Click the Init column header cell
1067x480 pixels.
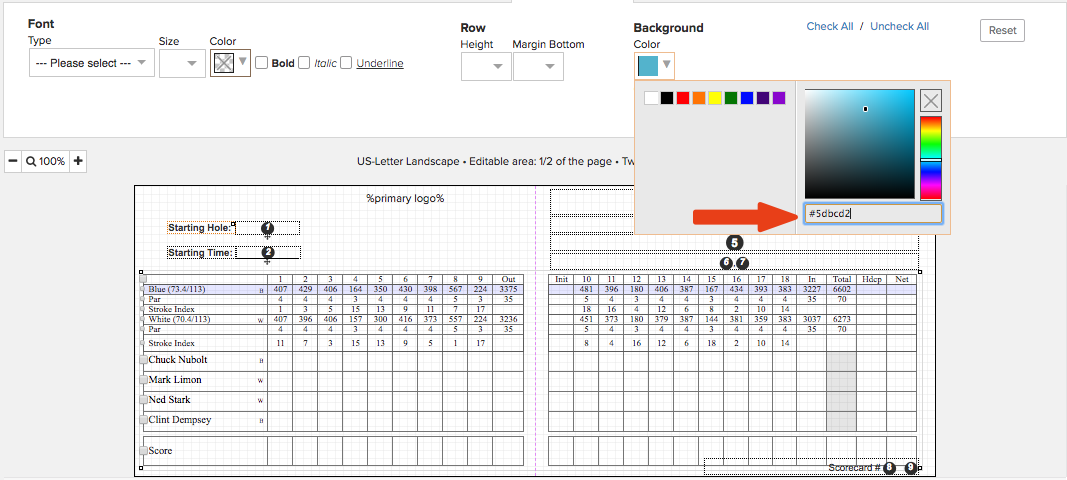561,279
